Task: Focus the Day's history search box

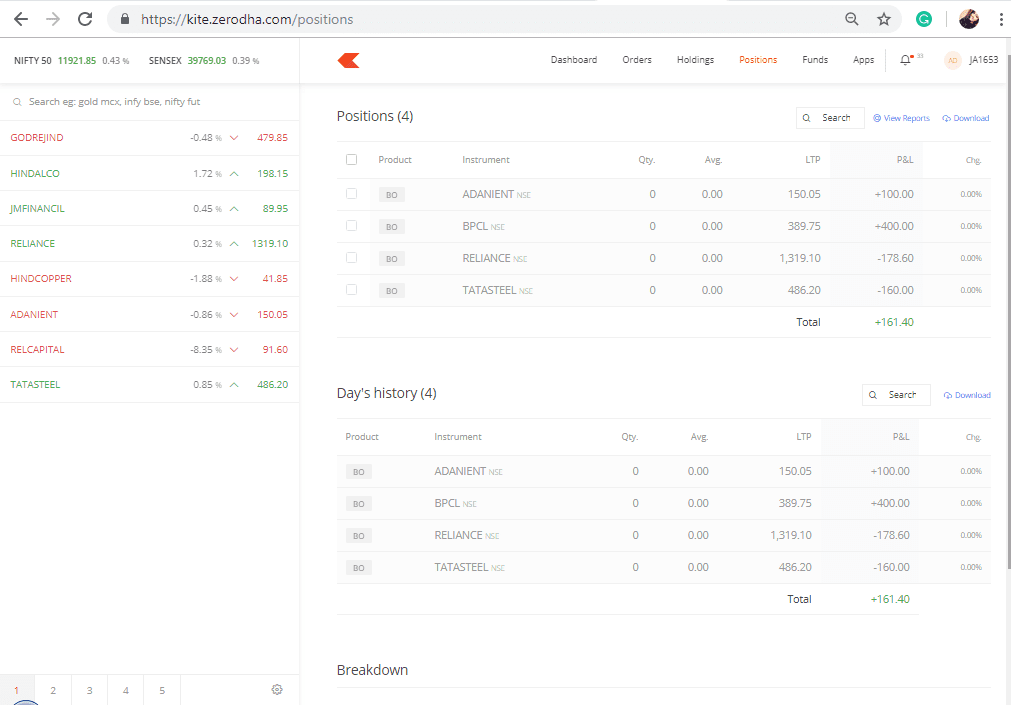Action: coord(896,395)
